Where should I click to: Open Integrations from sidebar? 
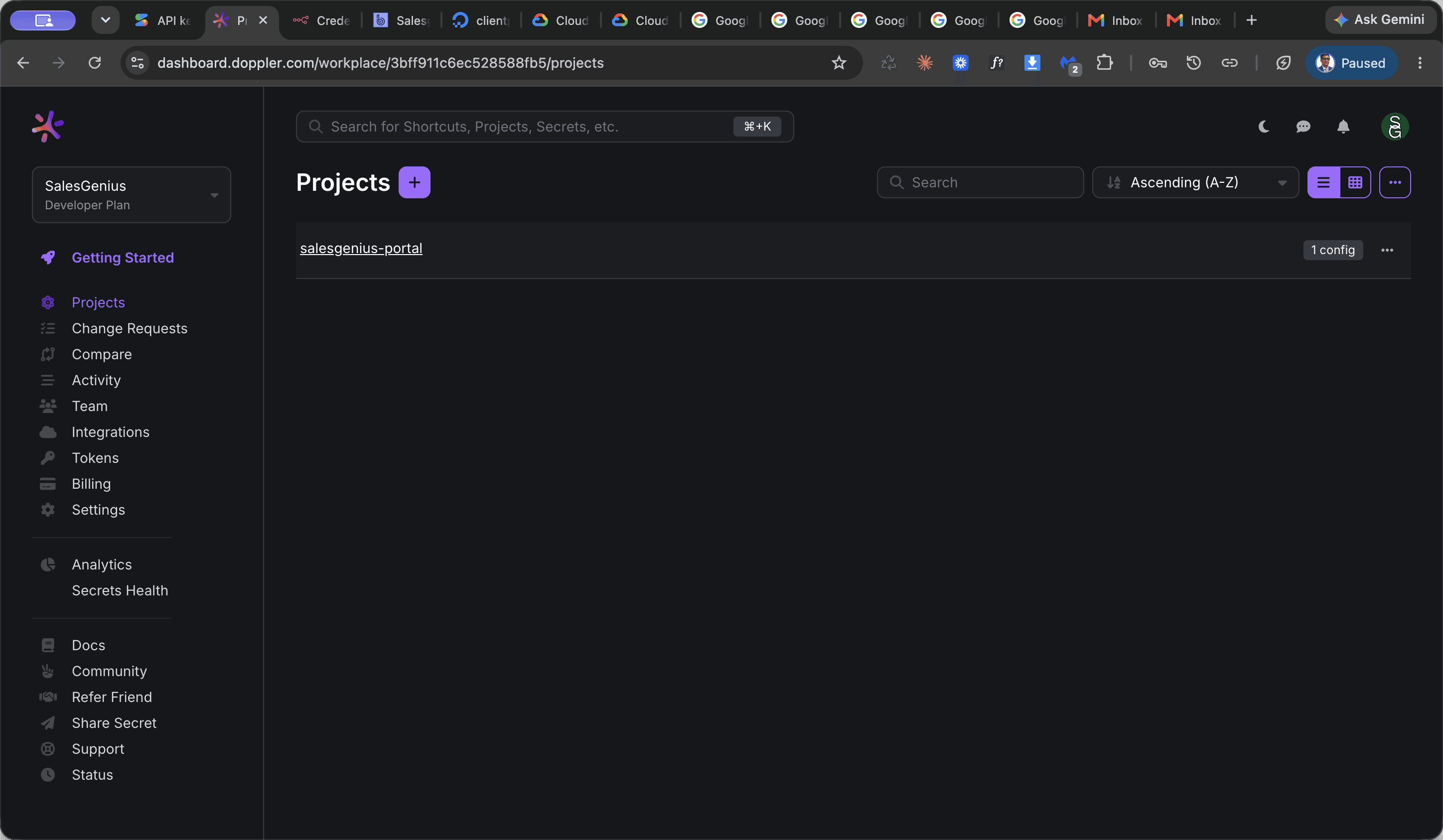pos(111,432)
